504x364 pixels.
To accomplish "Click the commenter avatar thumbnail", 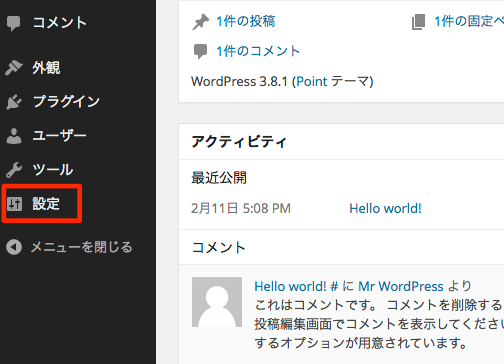I will (x=217, y=302).
